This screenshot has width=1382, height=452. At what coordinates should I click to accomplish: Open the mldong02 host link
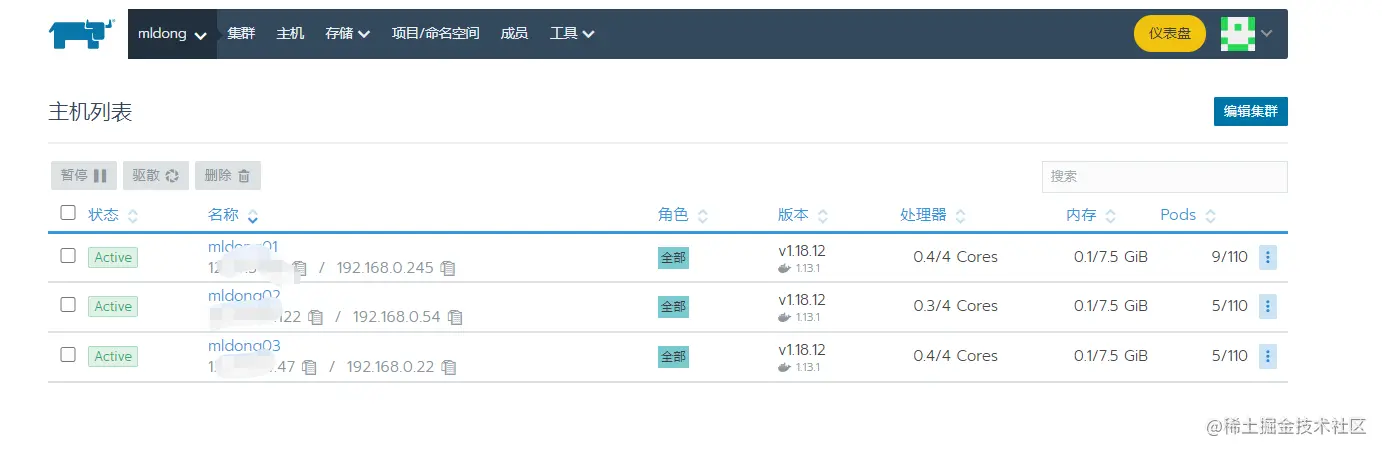tap(244, 296)
